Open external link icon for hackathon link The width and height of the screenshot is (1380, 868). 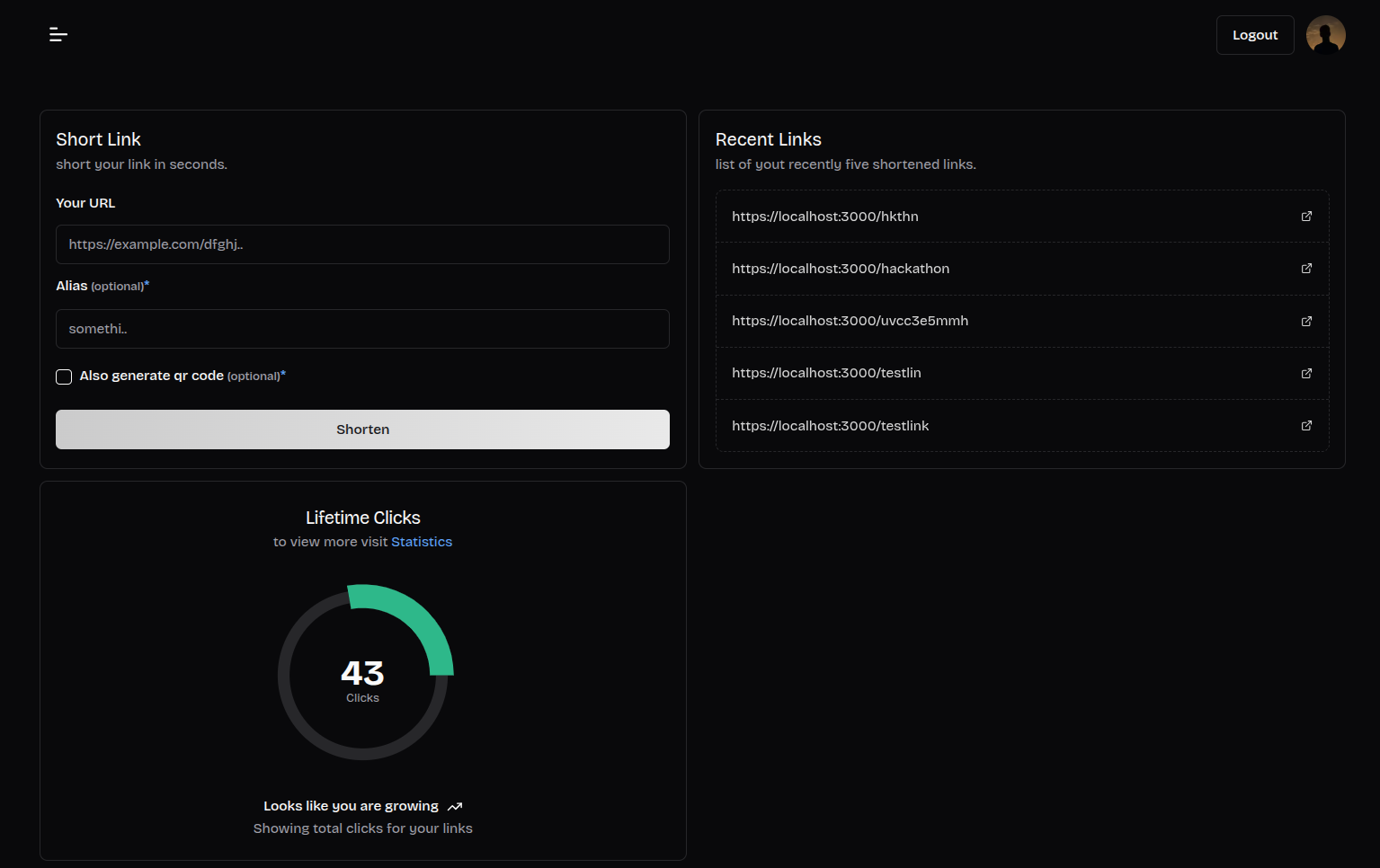(1306, 269)
